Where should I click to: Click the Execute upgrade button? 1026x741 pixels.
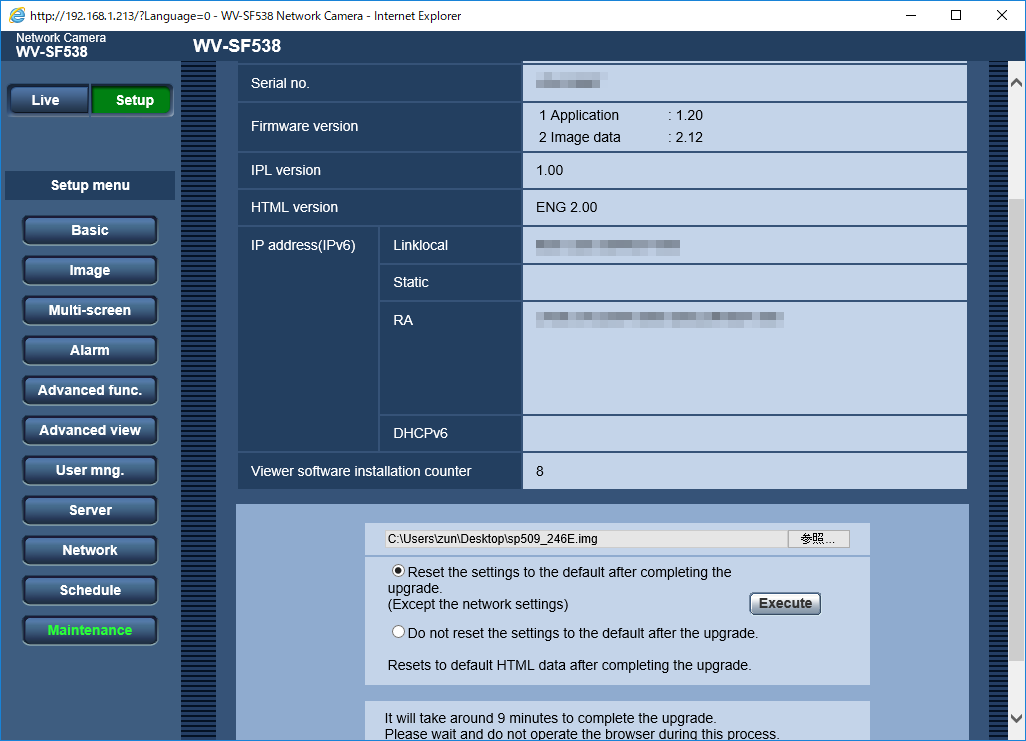[785, 603]
